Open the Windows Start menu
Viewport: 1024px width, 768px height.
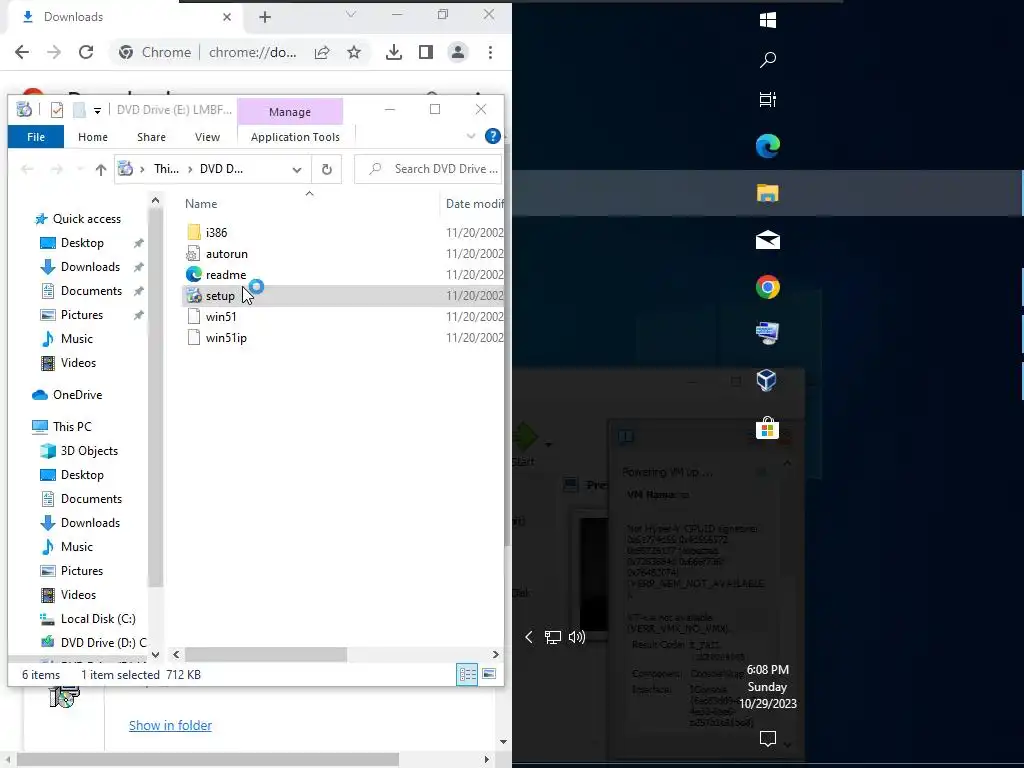(768, 20)
